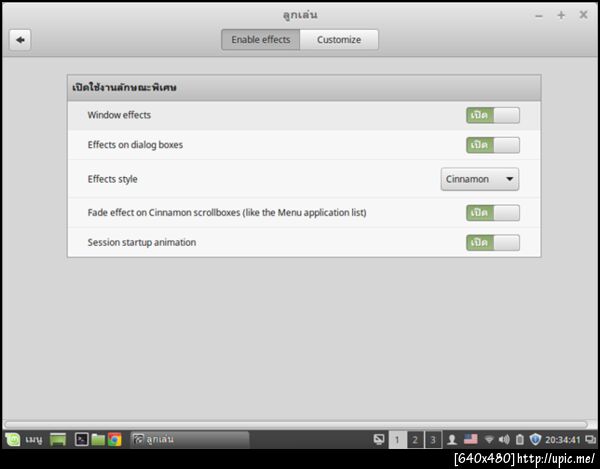Image resolution: width=600 pixels, height=469 pixels.
Task: Toggle Effects on dialog boxes switch
Action: 493,145
